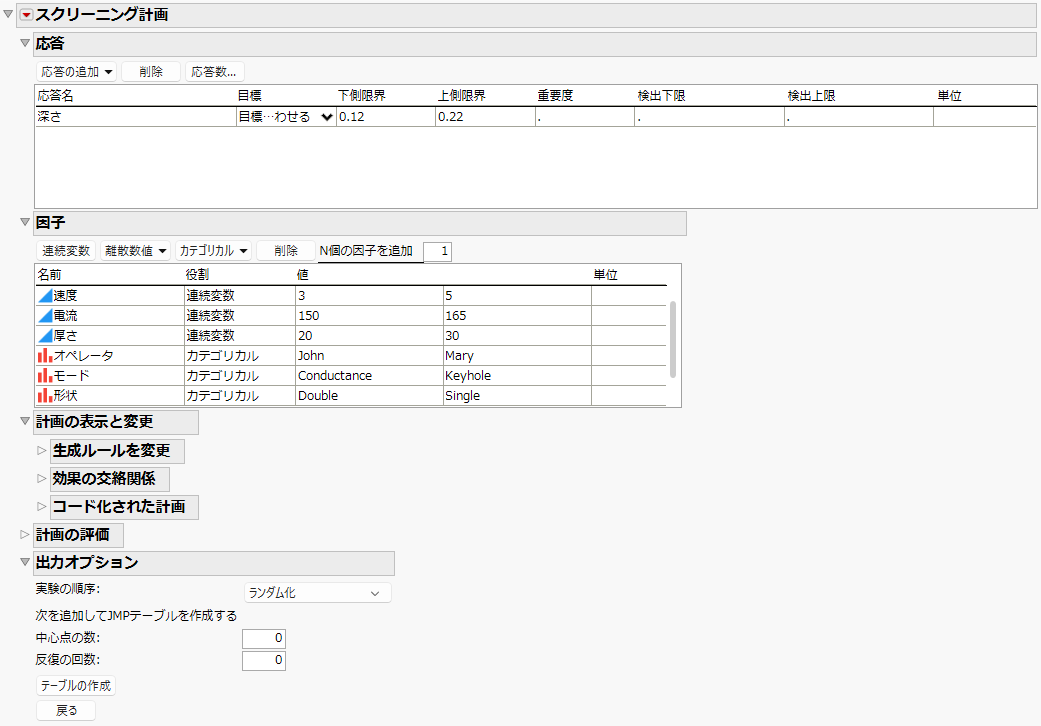Click the モード level Keyhole
The height and width of the screenshot is (726, 1041).
(517, 376)
